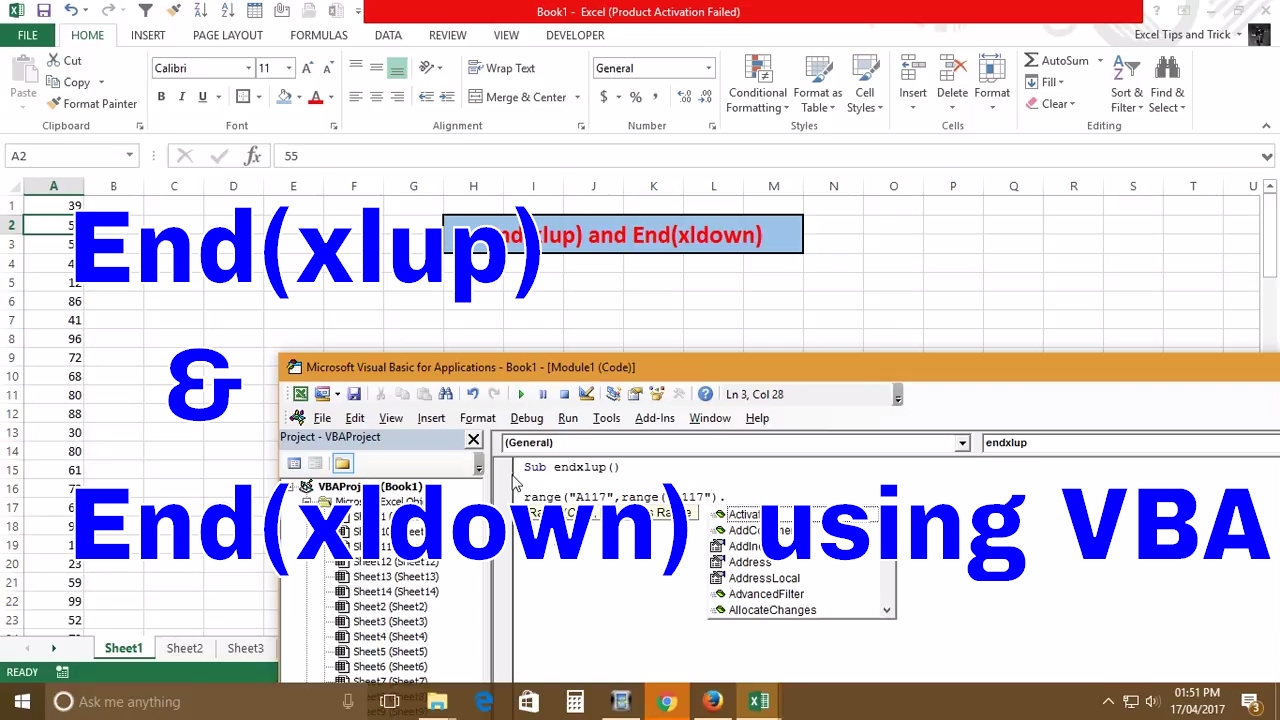
Task: Click AutoSum button in Editing group
Action: coord(1056,61)
